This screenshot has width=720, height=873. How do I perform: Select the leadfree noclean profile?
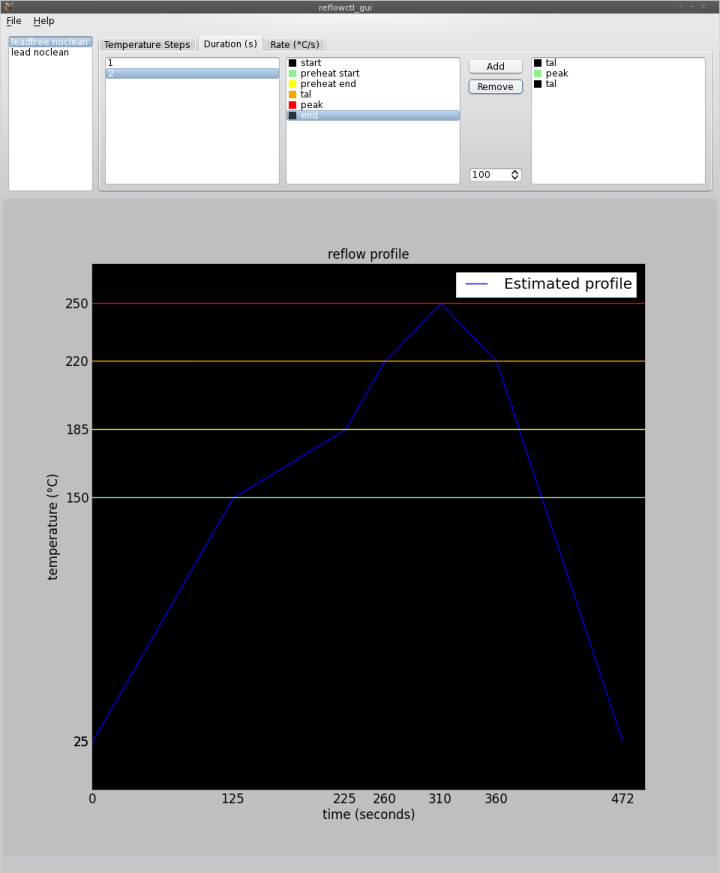coord(49,42)
